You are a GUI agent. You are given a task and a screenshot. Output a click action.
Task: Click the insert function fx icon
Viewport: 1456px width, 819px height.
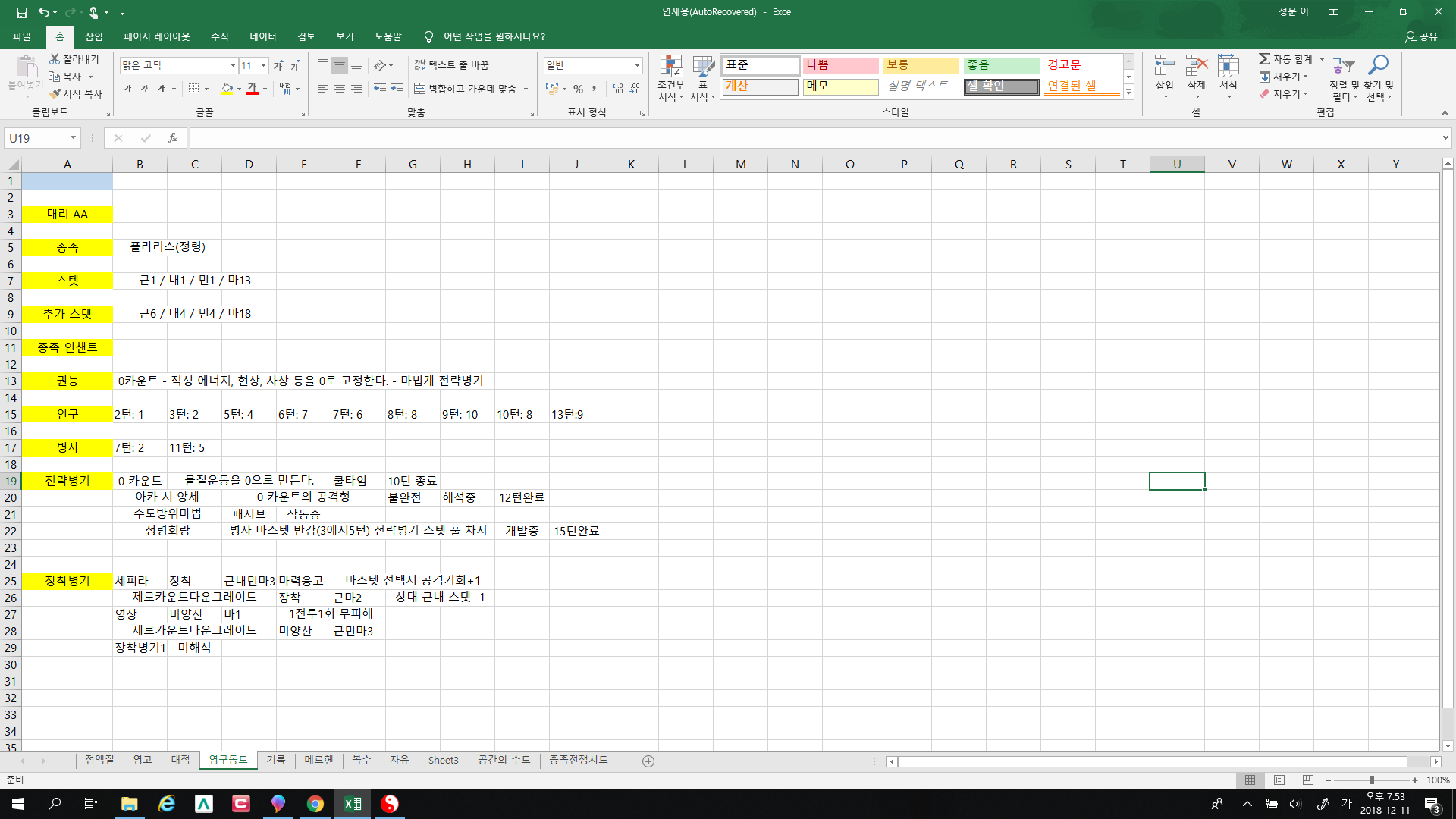coord(173,138)
